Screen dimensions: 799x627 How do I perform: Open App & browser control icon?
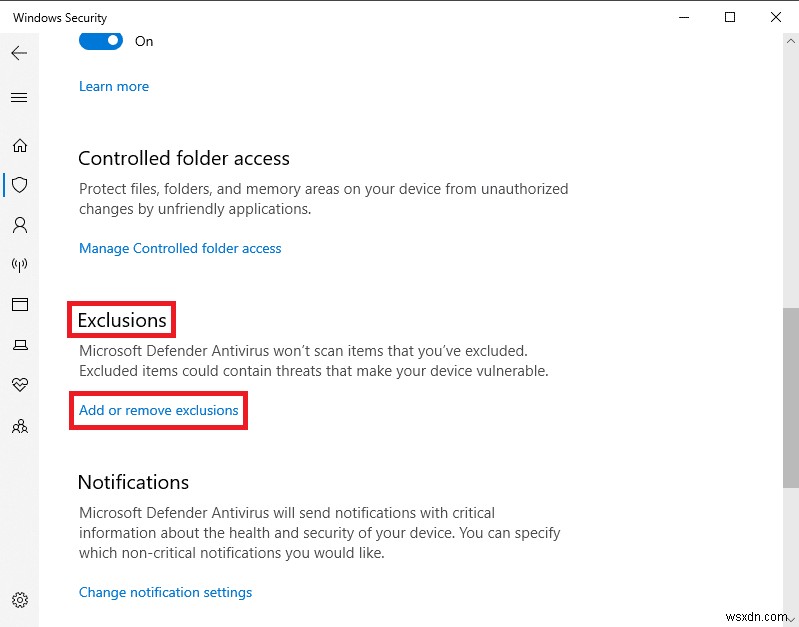[19, 304]
